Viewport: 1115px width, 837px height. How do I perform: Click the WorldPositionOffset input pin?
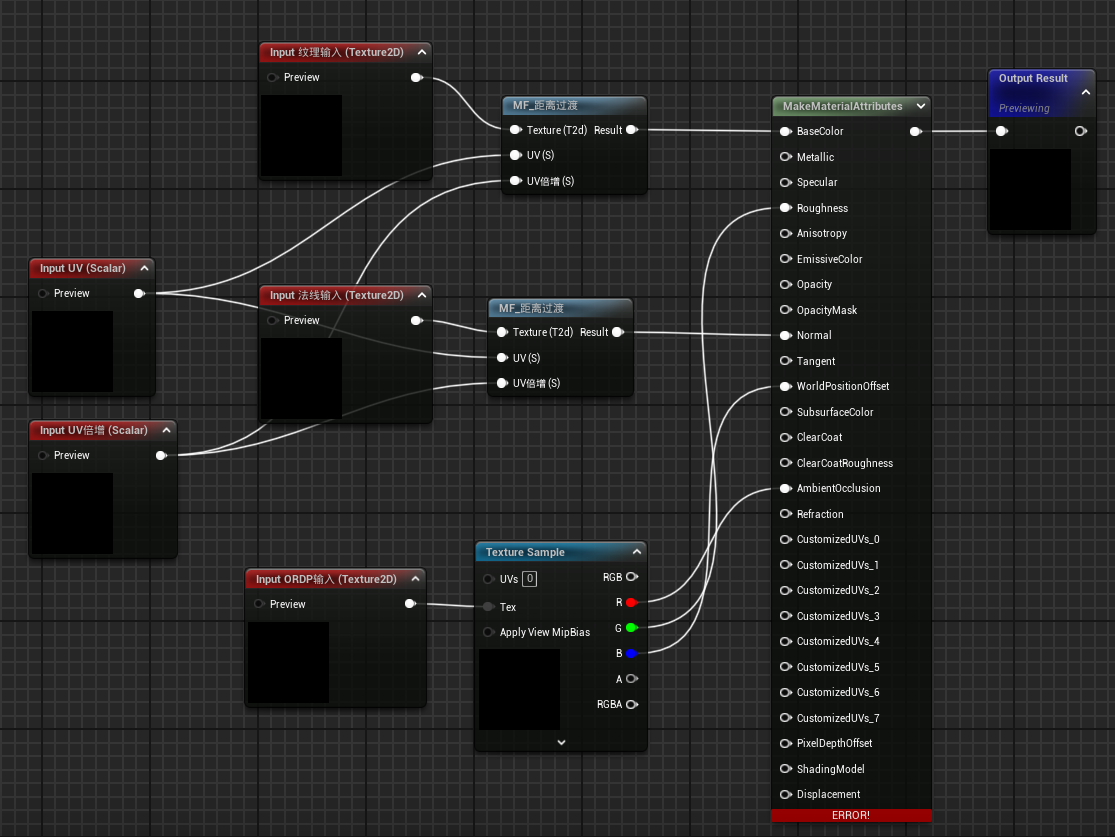pos(786,387)
